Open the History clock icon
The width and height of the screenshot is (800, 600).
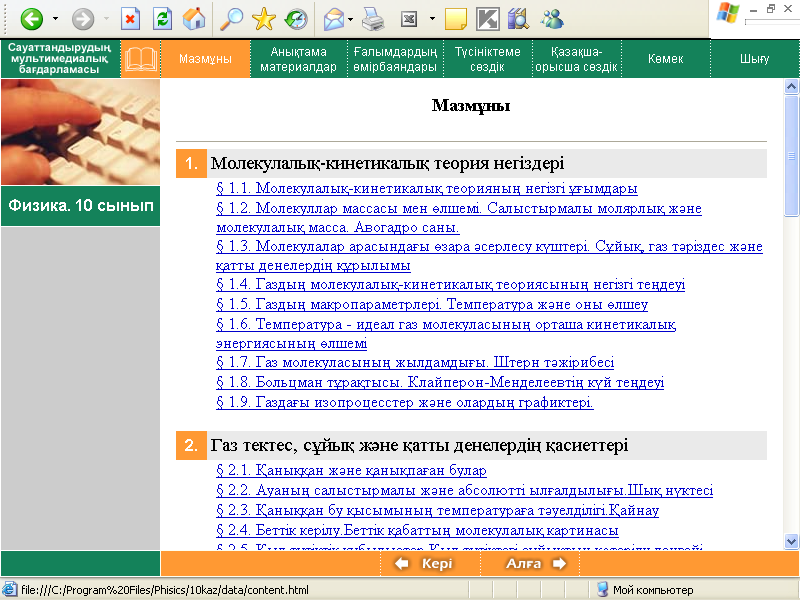pyautogui.click(x=295, y=18)
